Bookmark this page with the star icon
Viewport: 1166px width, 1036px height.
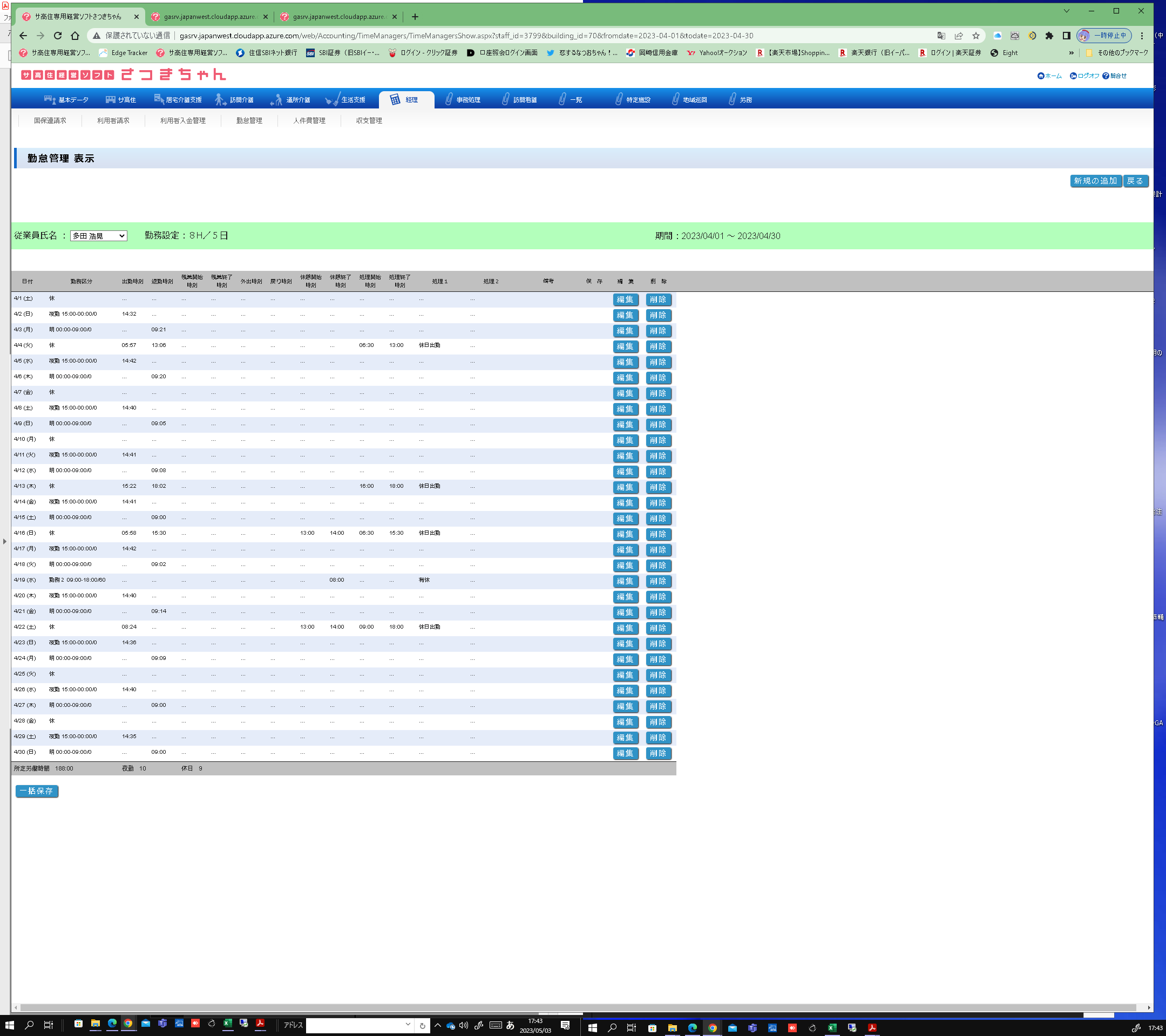[x=976, y=36]
